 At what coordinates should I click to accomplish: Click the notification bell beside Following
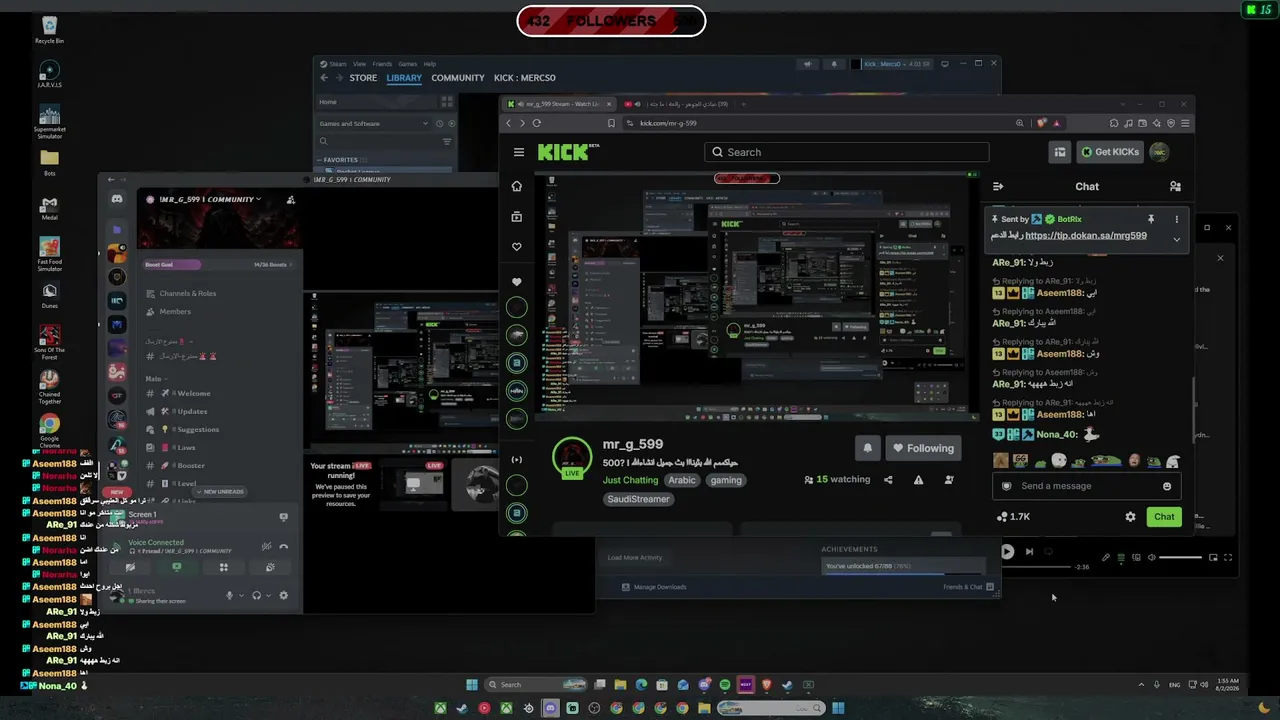pyautogui.click(x=867, y=448)
